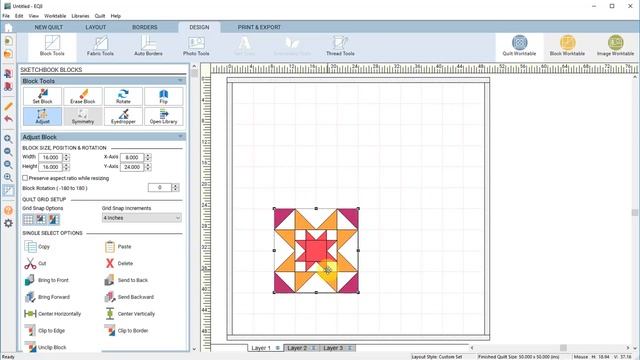
Task: Switch to BORDERS tab
Action: click(144, 27)
